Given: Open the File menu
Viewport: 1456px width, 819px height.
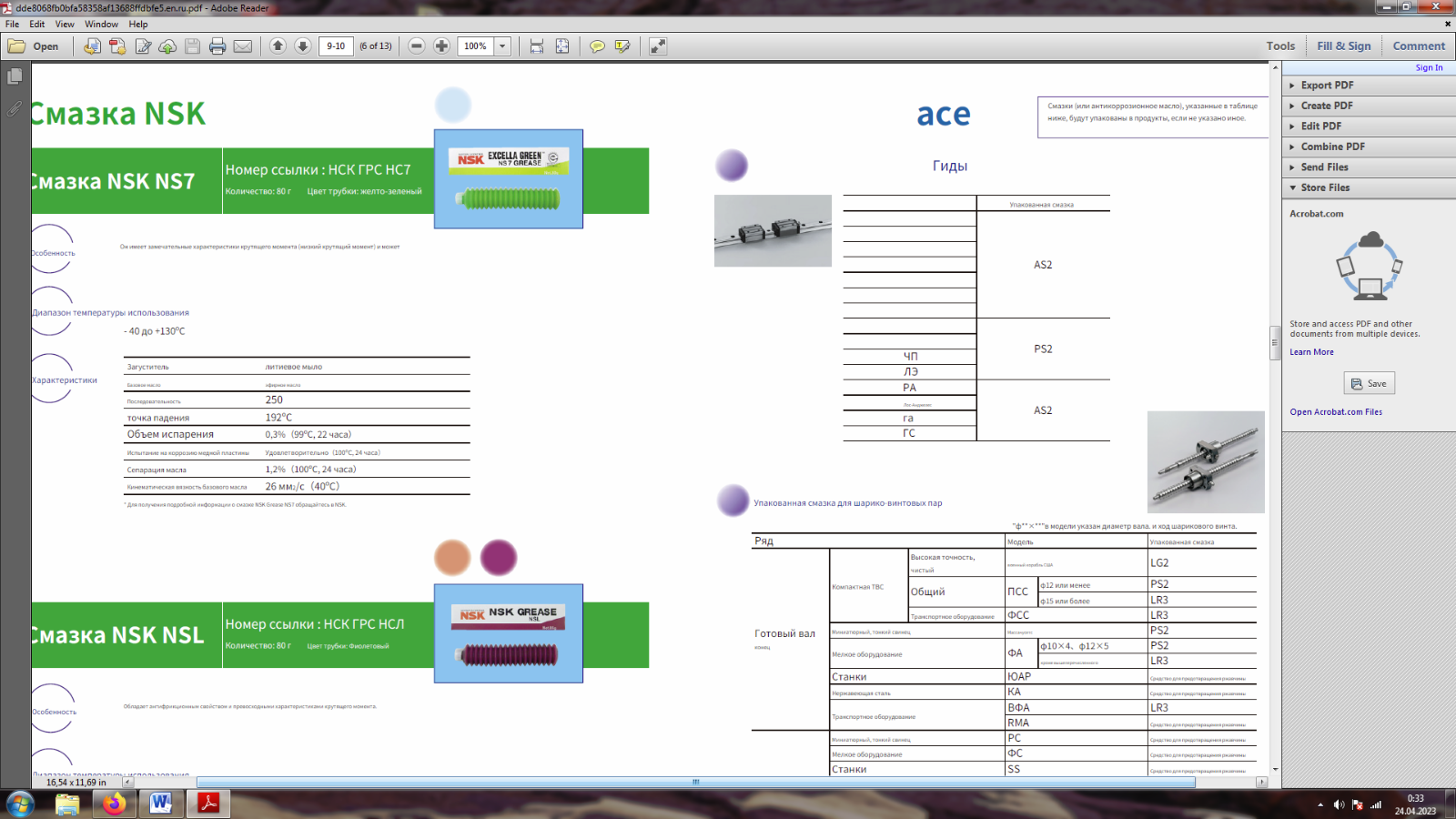Looking at the screenshot, I should 13,24.
